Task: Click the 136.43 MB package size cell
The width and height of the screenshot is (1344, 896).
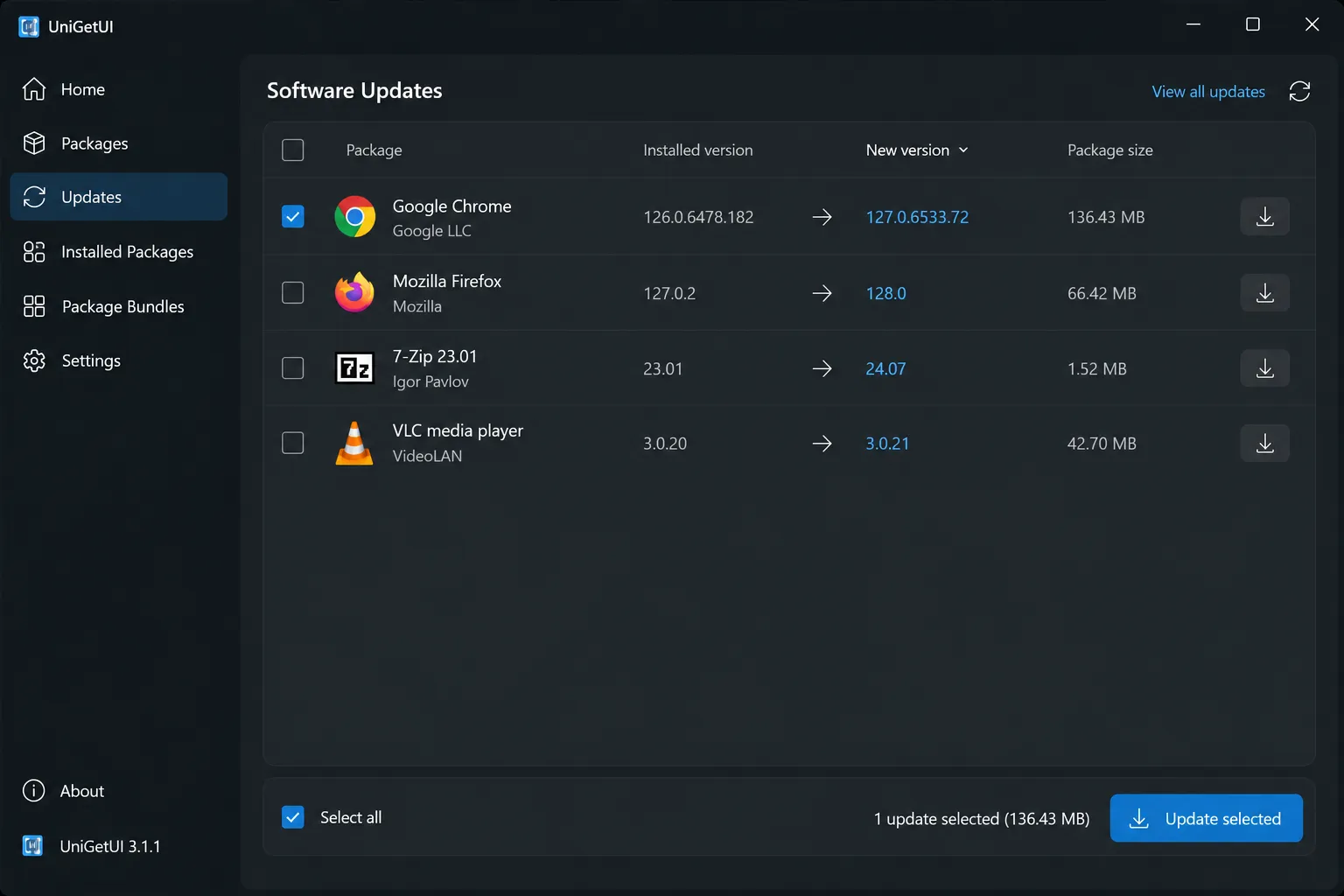Action: click(x=1106, y=217)
